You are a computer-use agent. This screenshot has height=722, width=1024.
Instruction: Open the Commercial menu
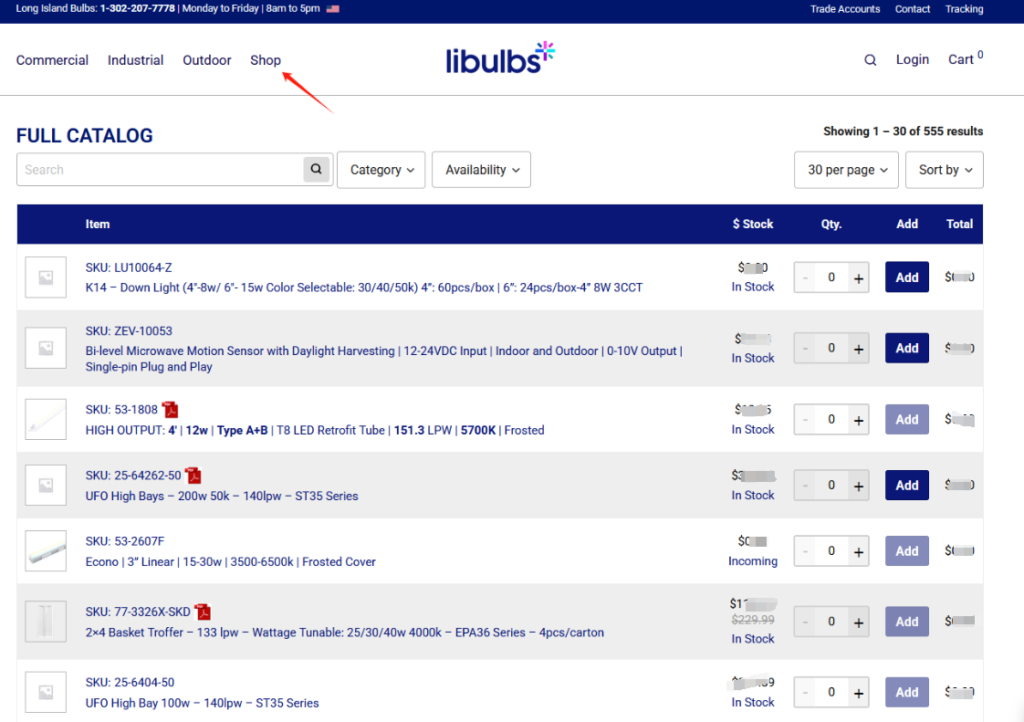[52, 60]
